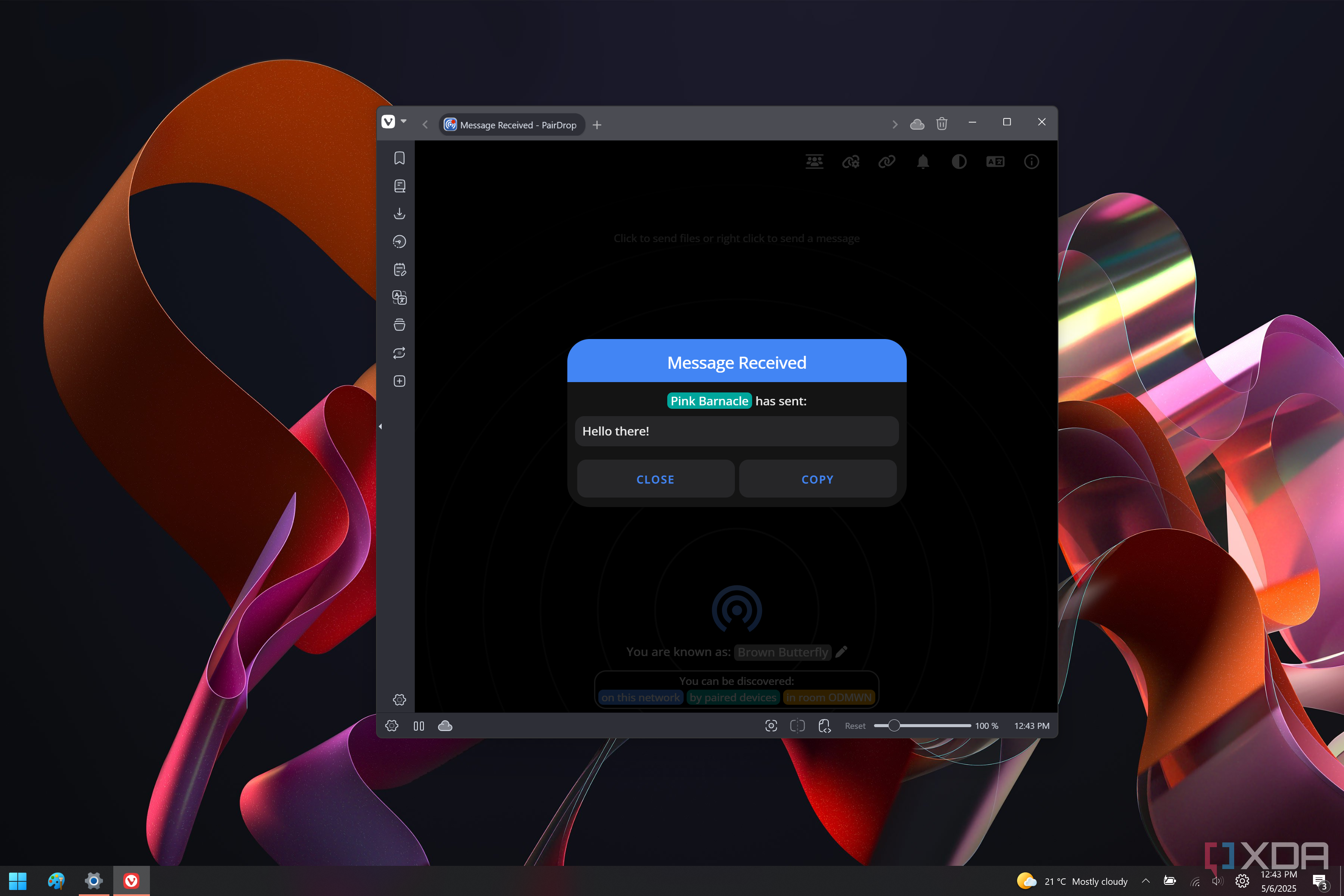The height and width of the screenshot is (896, 1344).
Task: Open PairDrop edit paired devices icon
Action: pyautogui.click(x=850, y=162)
